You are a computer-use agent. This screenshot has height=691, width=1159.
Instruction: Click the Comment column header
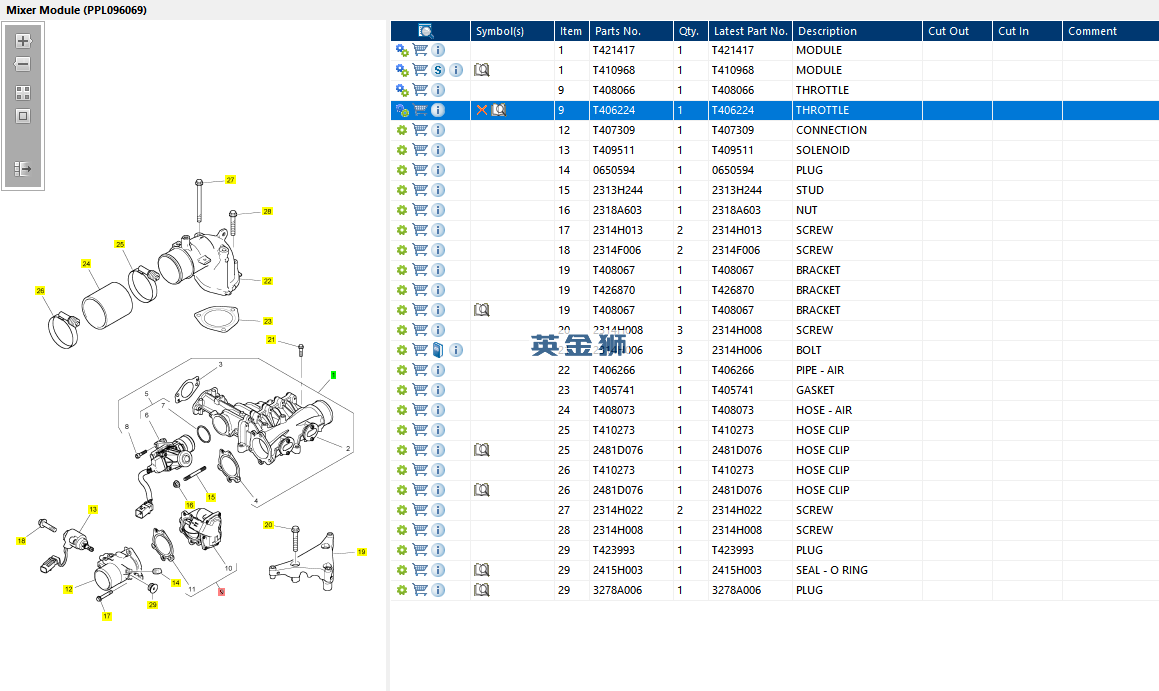(1110, 31)
